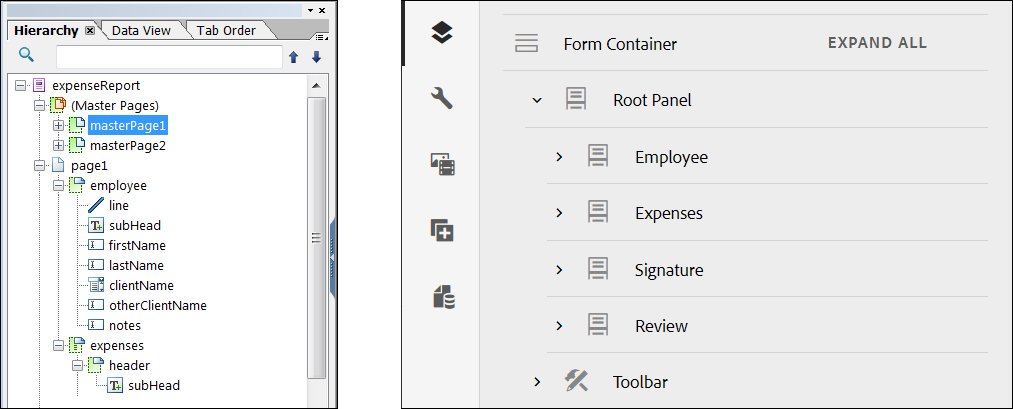Open the Properties wrench icon in sidebar
This screenshot has height=409, width=1013.
pyautogui.click(x=442, y=99)
